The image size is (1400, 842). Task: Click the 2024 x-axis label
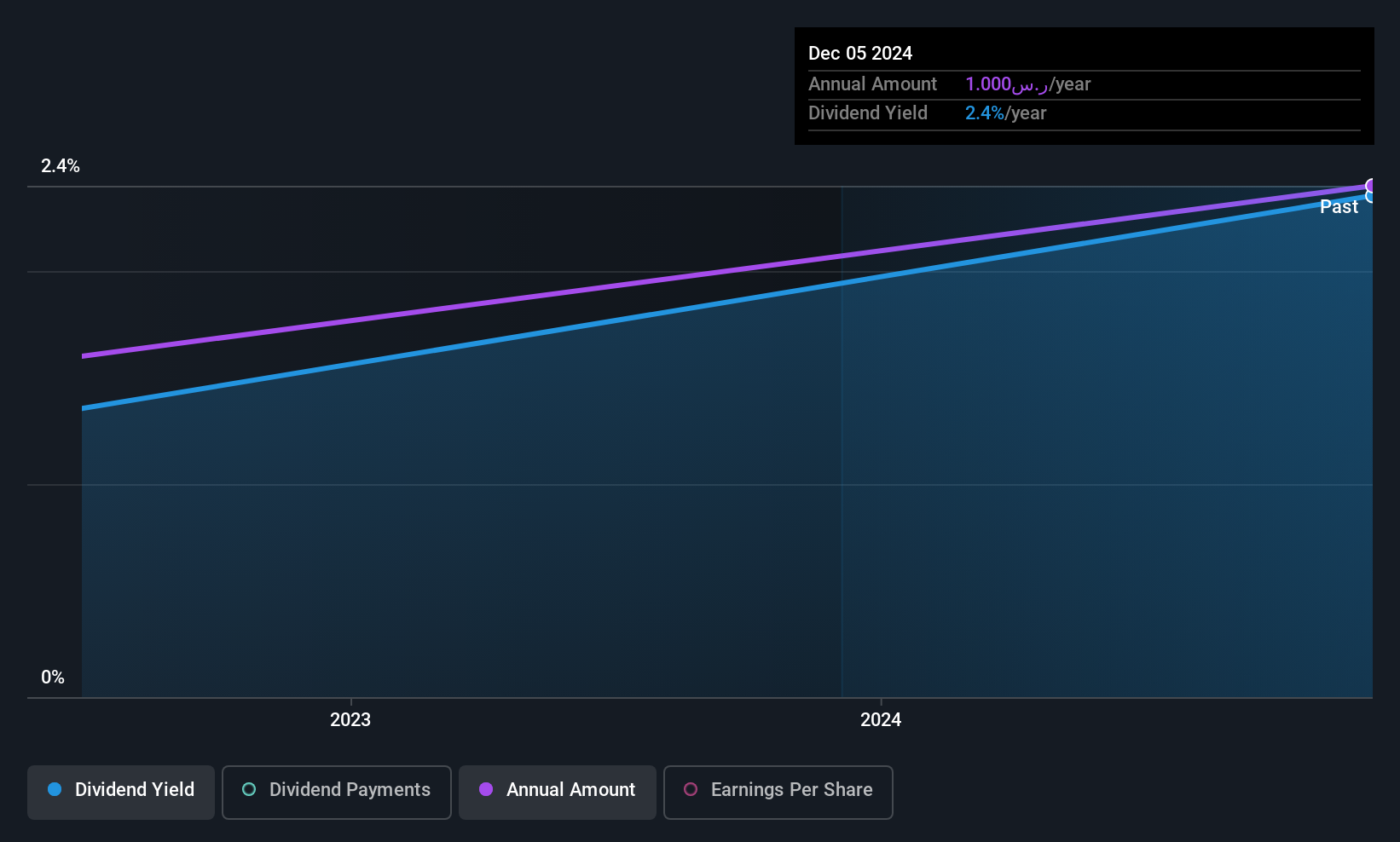coord(881,720)
